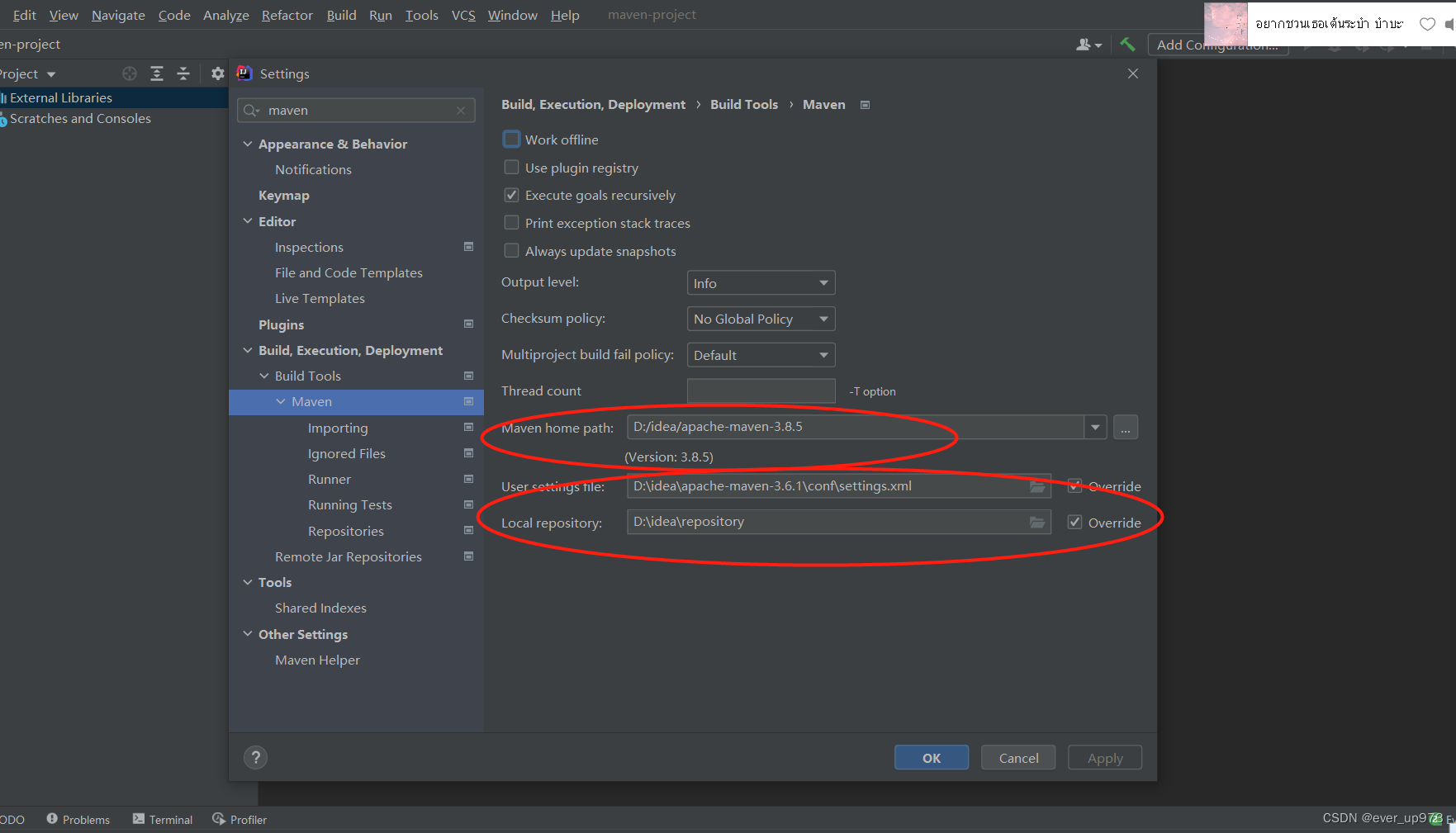Screen dimensions: 1456x833
Task: Collapse the Tools settings section
Action: (248, 582)
